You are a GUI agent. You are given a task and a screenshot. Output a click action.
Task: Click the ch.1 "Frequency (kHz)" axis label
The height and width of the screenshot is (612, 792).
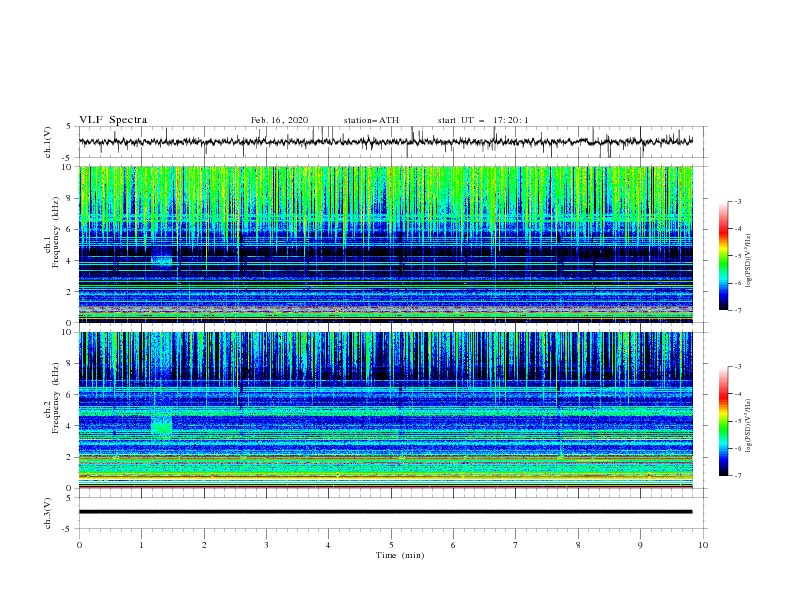click(x=56, y=230)
